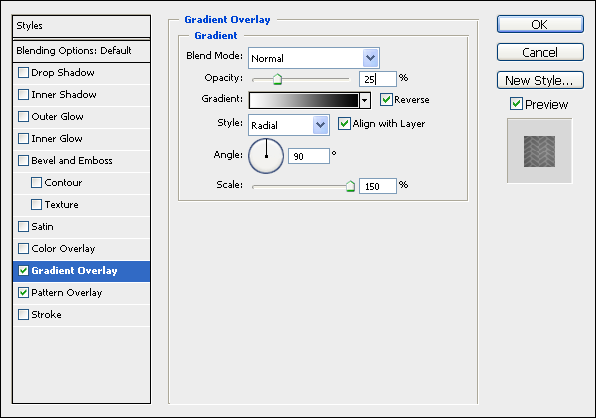The width and height of the screenshot is (596, 418).
Task: Uncheck the Reverse gradient checkbox
Action: 386,100
